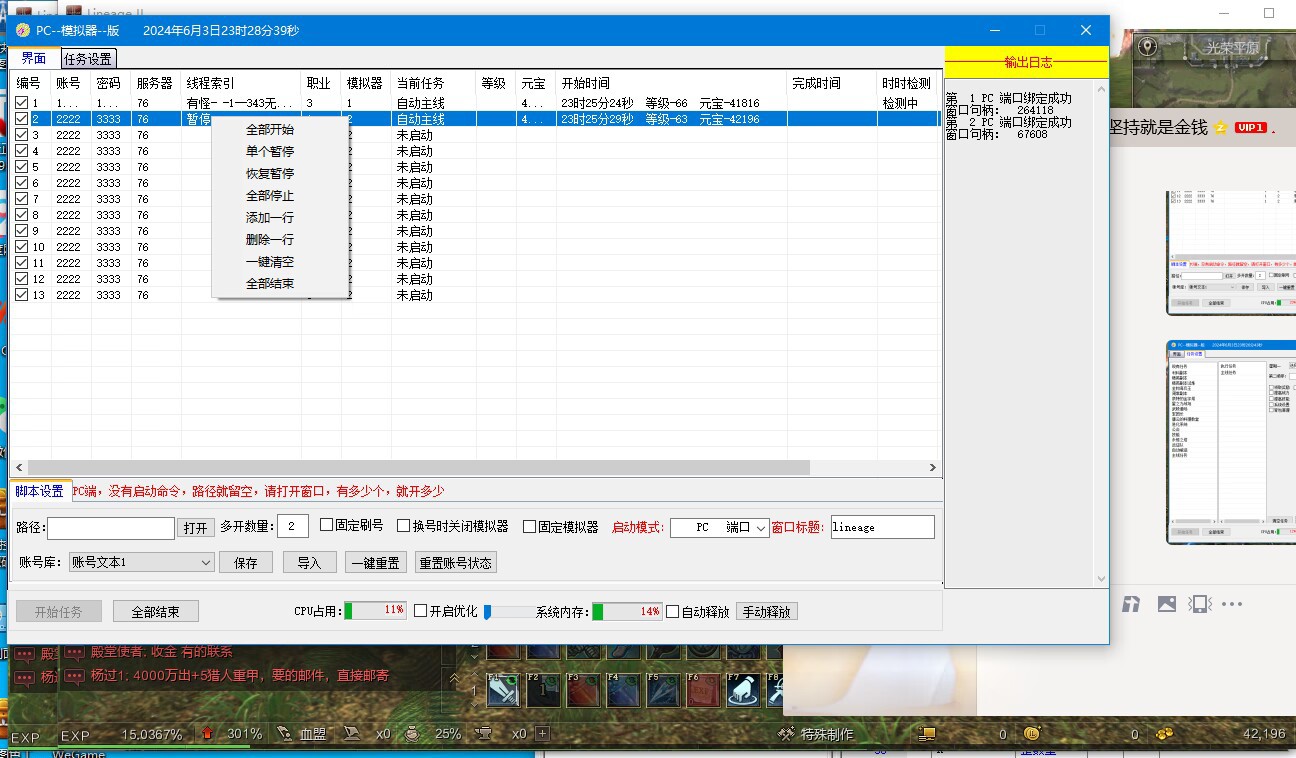Image resolution: width=1296 pixels, height=758 pixels.
Task: Click the F1 sword skill slot
Action: tap(502, 690)
